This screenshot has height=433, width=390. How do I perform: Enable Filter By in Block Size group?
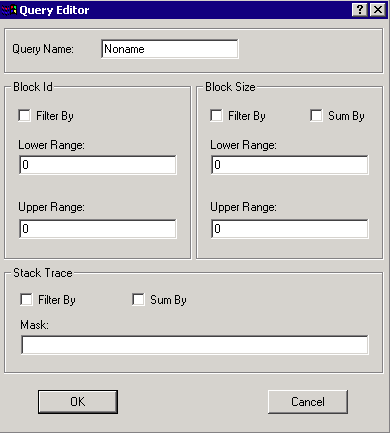tap(216, 116)
